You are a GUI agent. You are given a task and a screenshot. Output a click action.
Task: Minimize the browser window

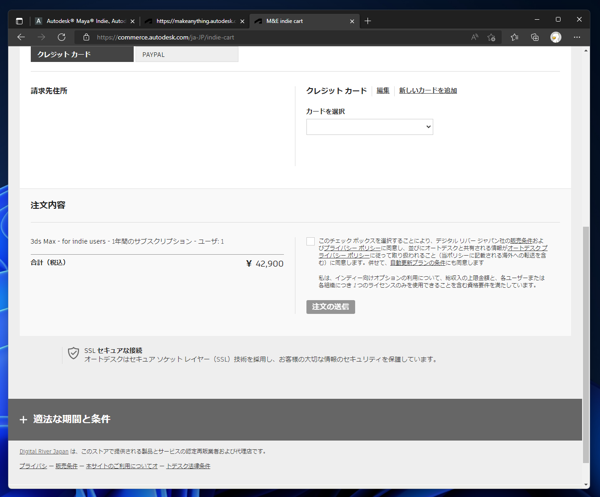pyautogui.click(x=537, y=20)
